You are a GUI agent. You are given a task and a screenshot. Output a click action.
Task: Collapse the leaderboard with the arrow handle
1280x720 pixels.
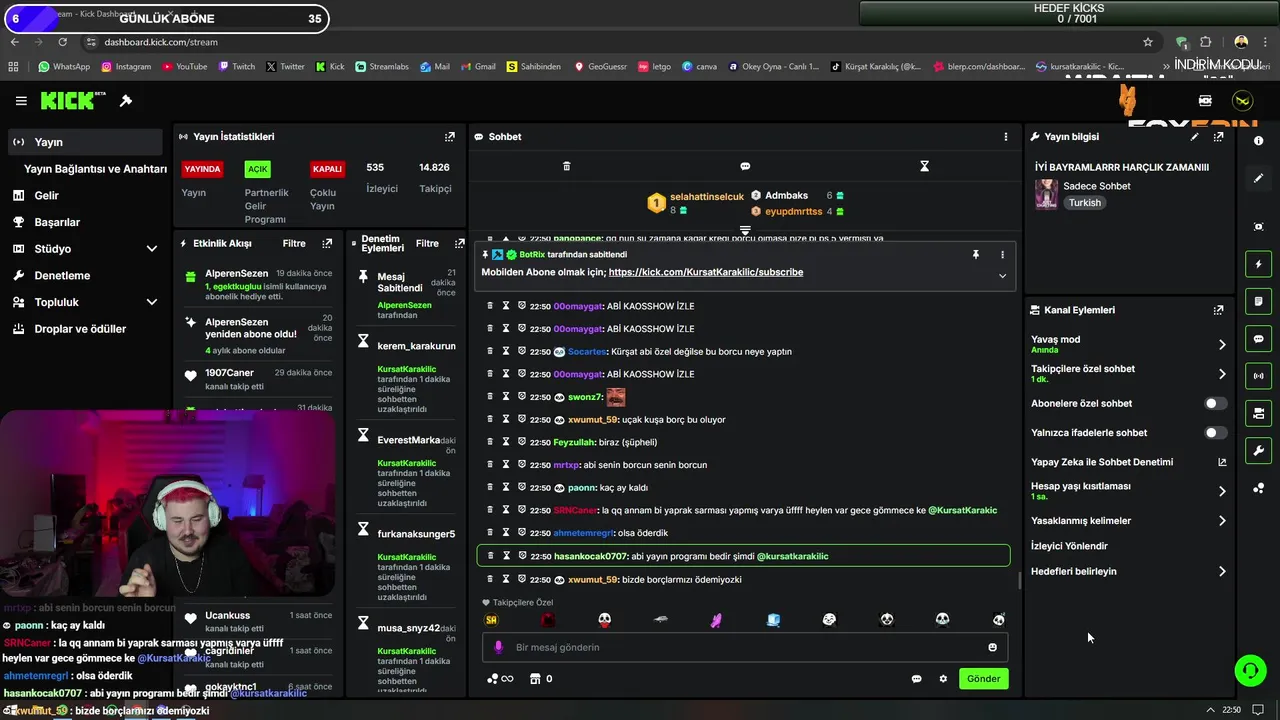click(745, 231)
